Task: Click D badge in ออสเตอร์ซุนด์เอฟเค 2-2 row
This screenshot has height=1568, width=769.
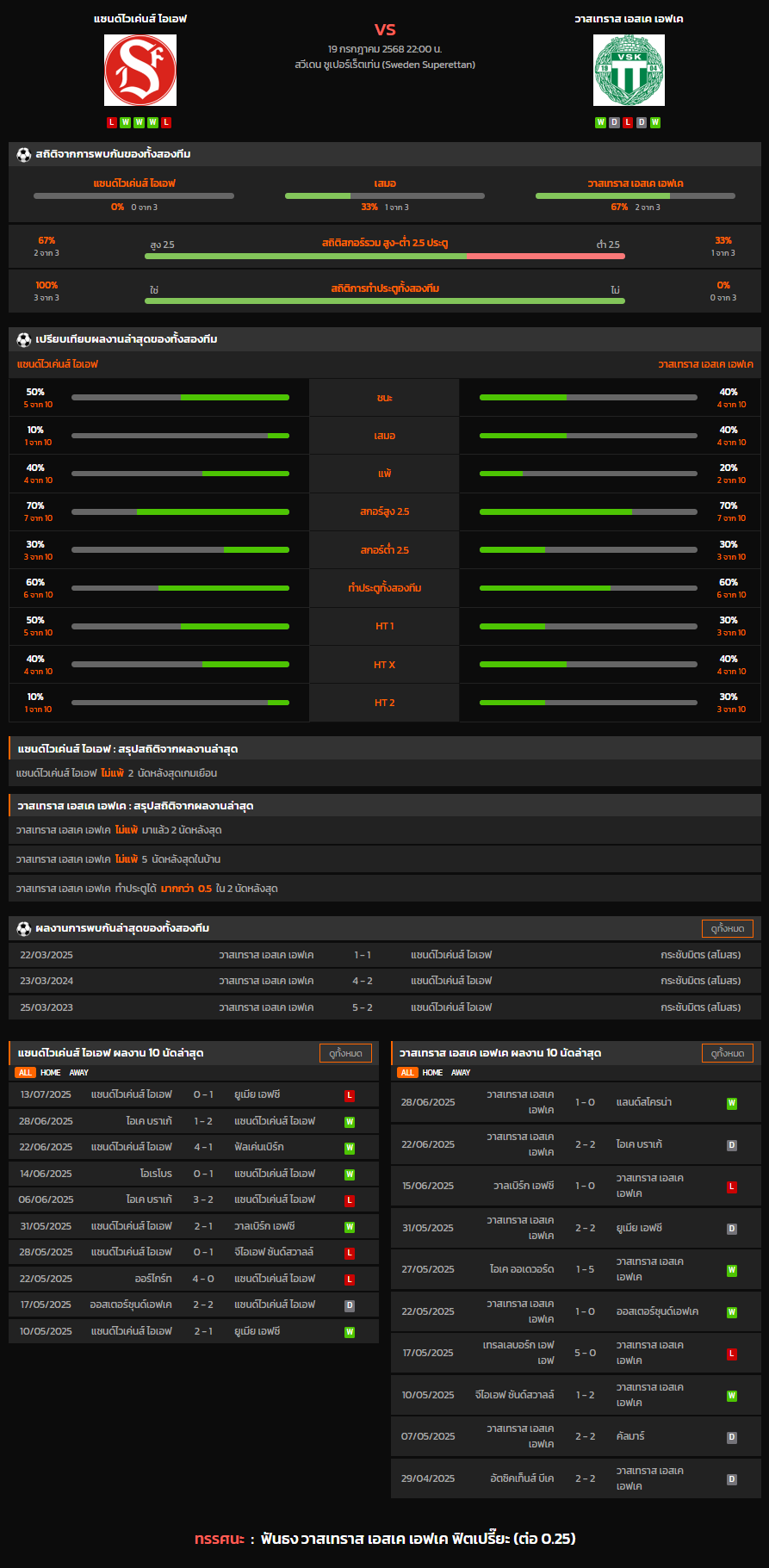Action: pos(350,1305)
